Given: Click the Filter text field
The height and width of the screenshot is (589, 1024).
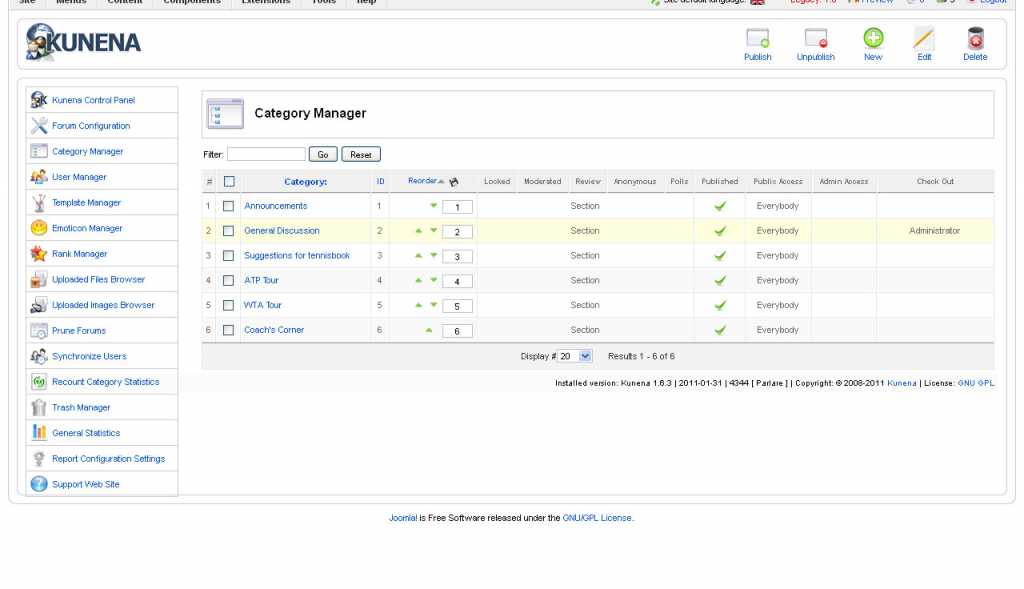Looking at the screenshot, I should point(266,154).
